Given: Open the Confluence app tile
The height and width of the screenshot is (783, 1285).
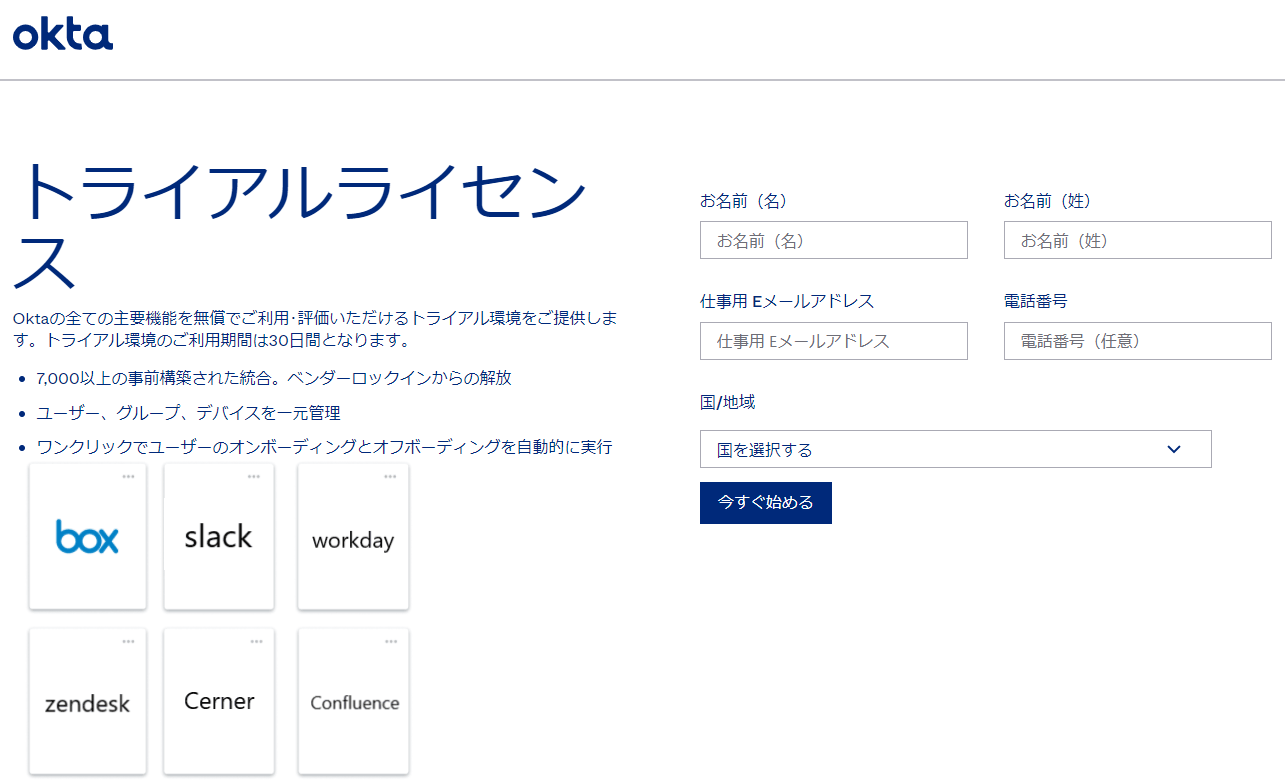Looking at the screenshot, I should click(x=353, y=702).
